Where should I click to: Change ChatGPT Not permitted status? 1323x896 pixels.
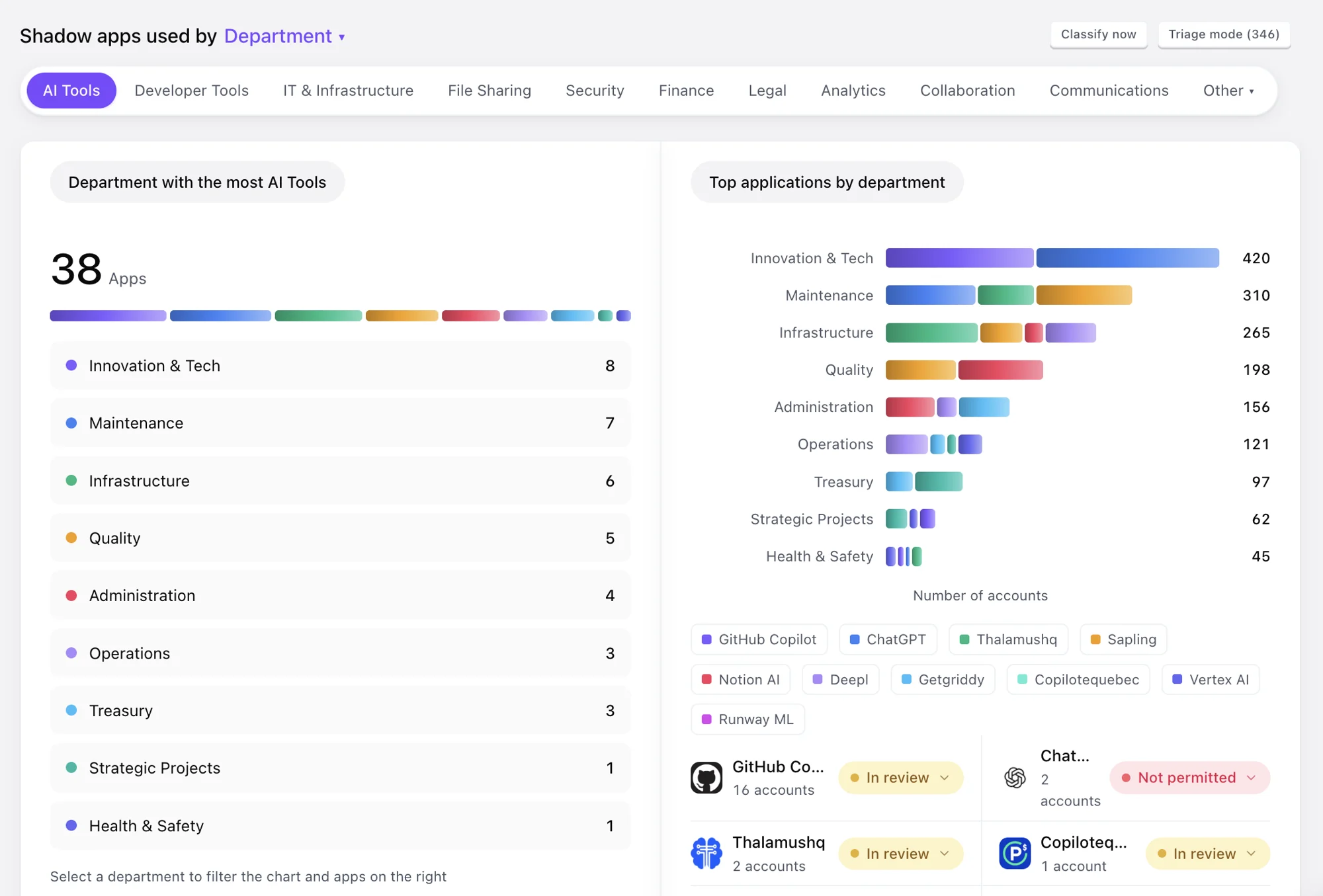1189,778
